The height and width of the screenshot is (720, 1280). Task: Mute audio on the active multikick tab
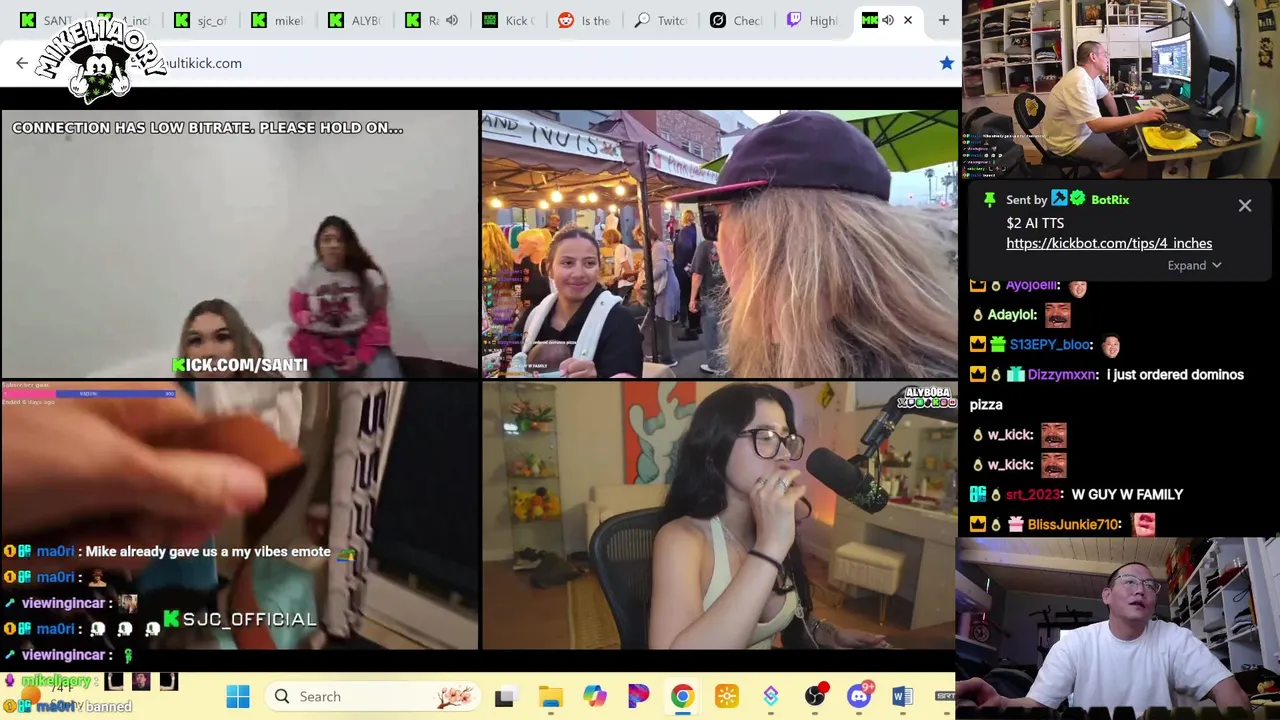coord(887,20)
